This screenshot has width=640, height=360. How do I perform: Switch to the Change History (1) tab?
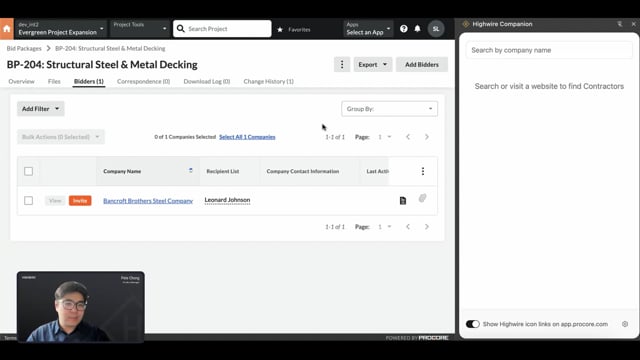click(269, 81)
